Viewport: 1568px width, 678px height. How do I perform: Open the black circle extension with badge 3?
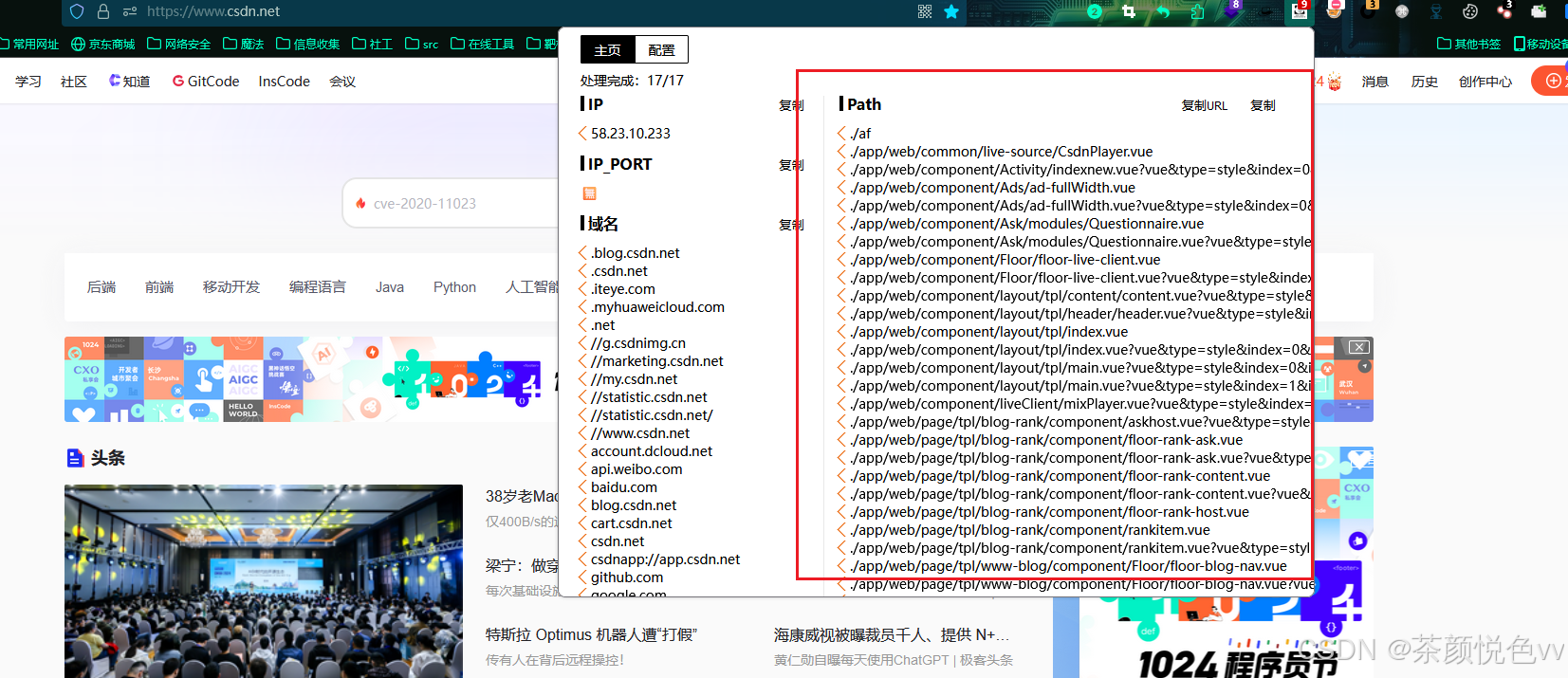click(1369, 10)
